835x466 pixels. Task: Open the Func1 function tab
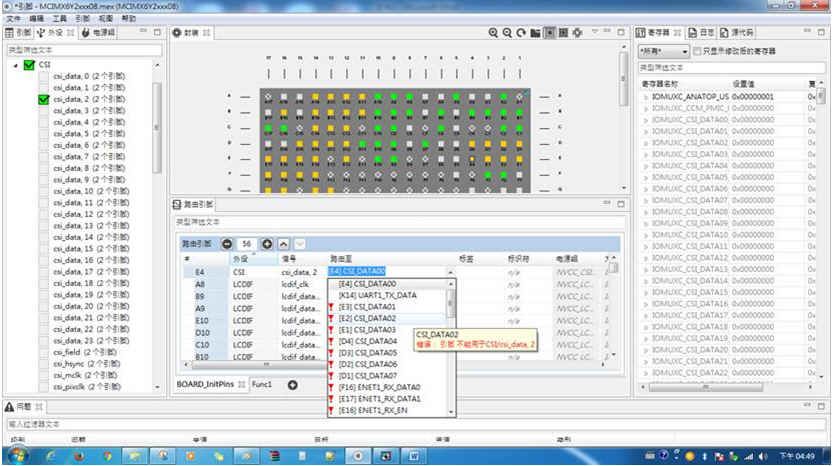pyautogui.click(x=261, y=385)
